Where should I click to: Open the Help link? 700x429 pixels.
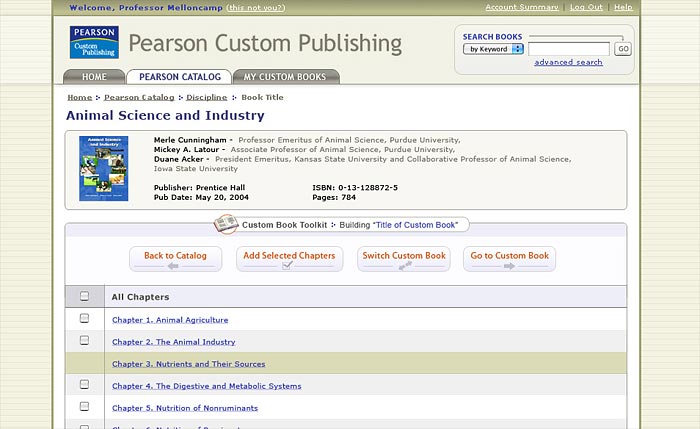coord(623,7)
